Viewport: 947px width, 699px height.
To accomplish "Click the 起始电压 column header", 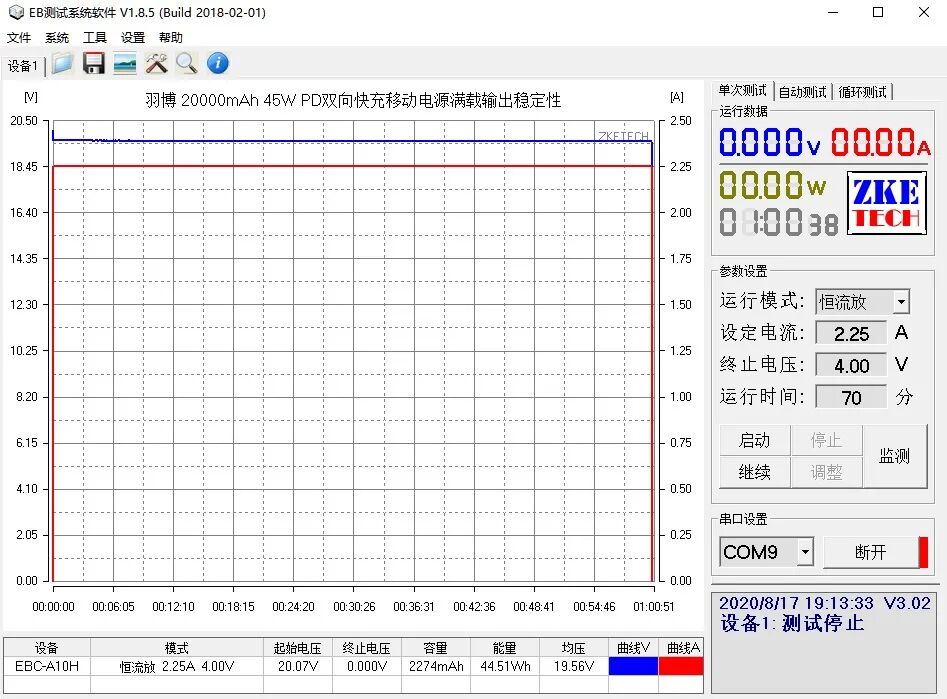I will [298, 648].
